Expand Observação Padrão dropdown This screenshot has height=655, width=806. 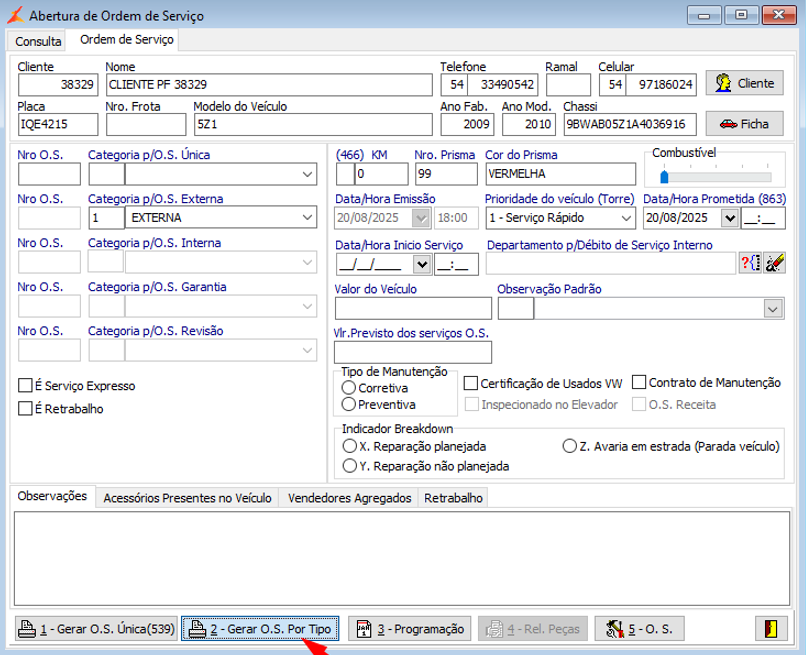click(x=773, y=308)
